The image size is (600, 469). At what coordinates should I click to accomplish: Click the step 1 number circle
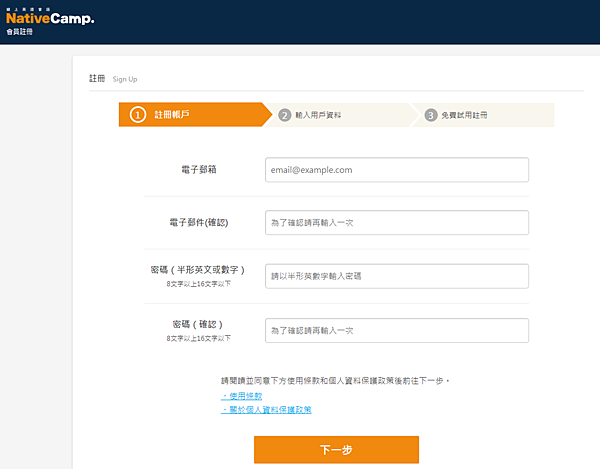coord(138,115)
